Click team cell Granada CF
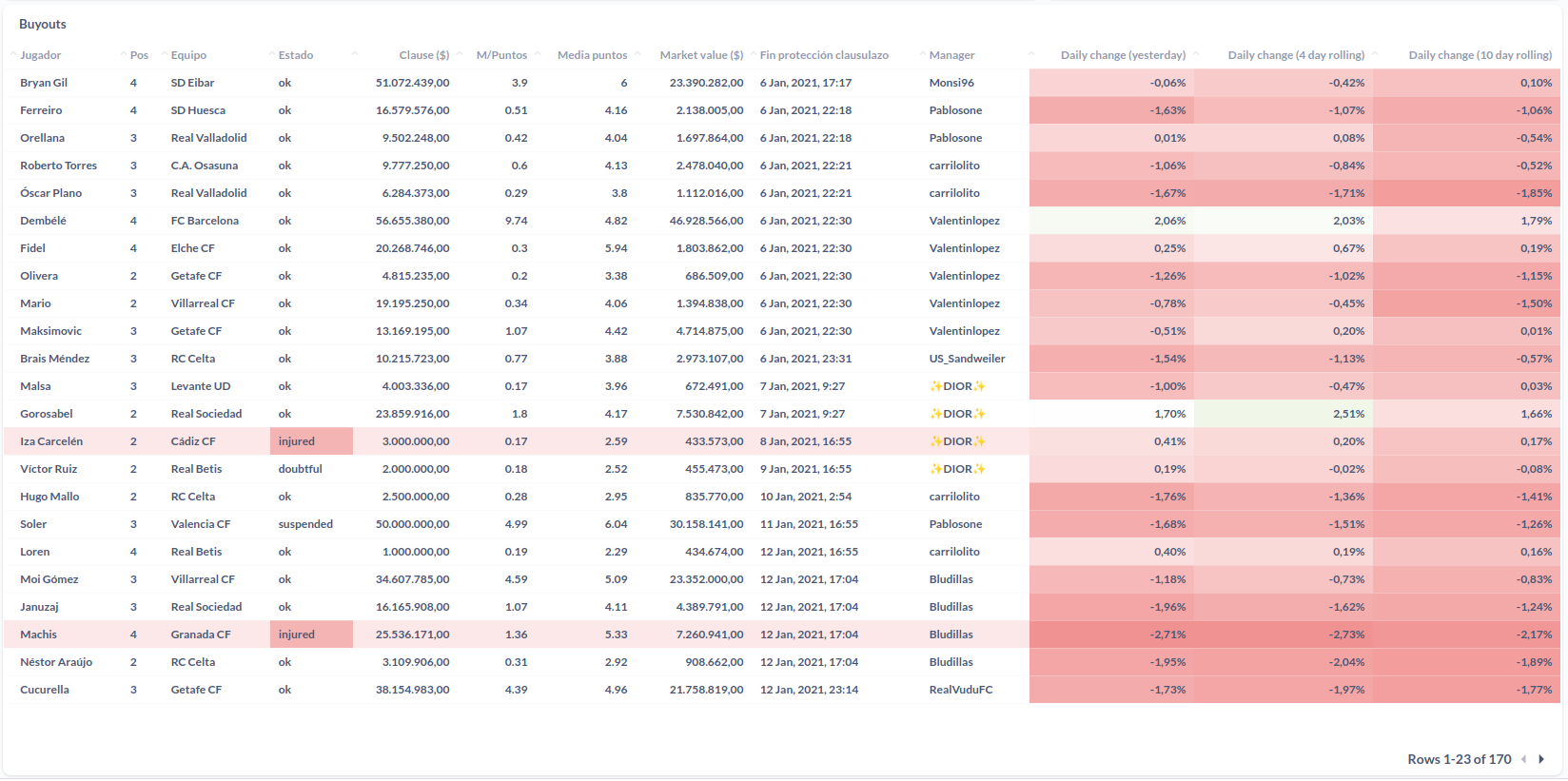 [x=201, y=635]
